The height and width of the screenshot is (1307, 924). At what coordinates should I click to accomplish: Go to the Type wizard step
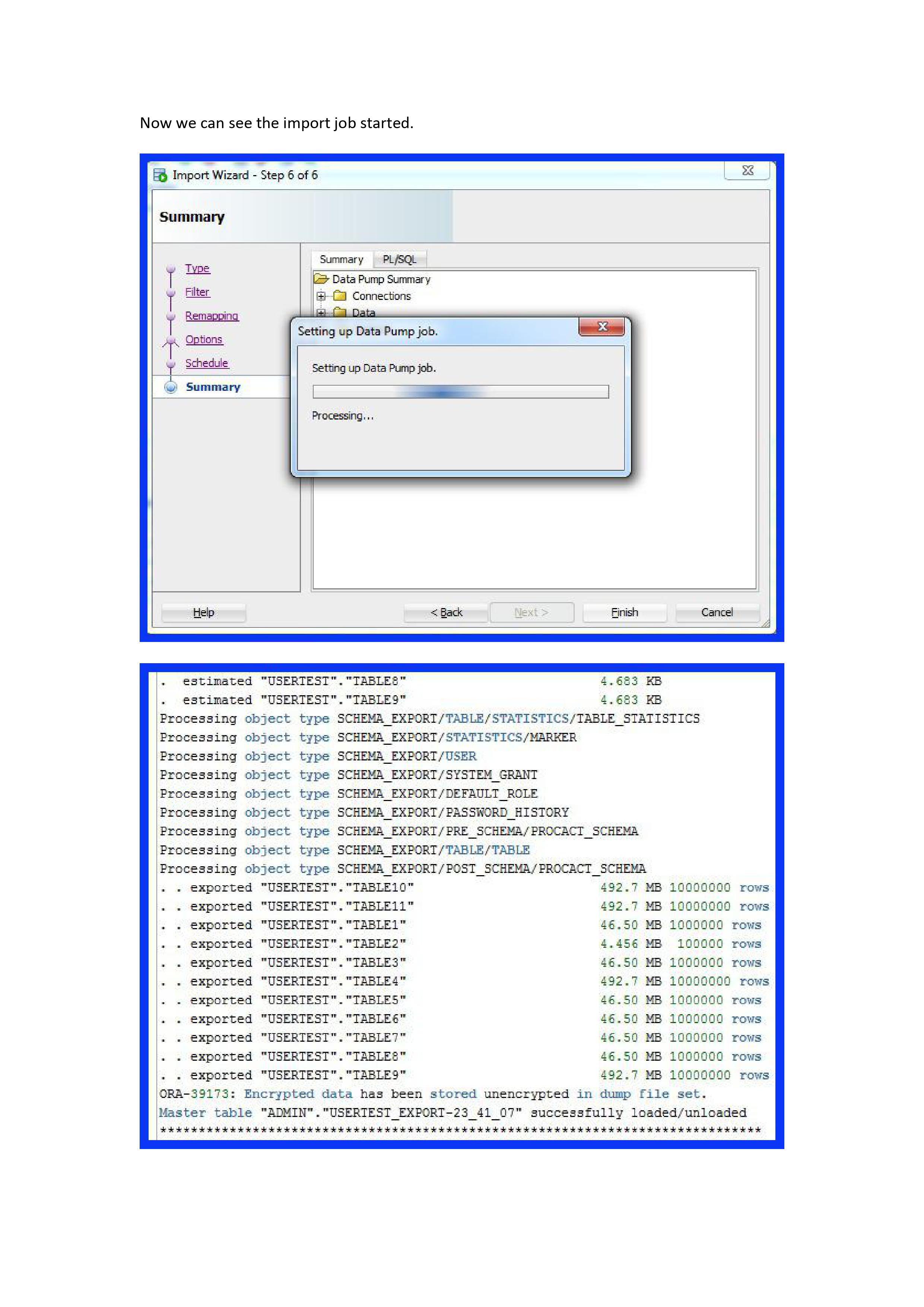[x=197, y=269]
